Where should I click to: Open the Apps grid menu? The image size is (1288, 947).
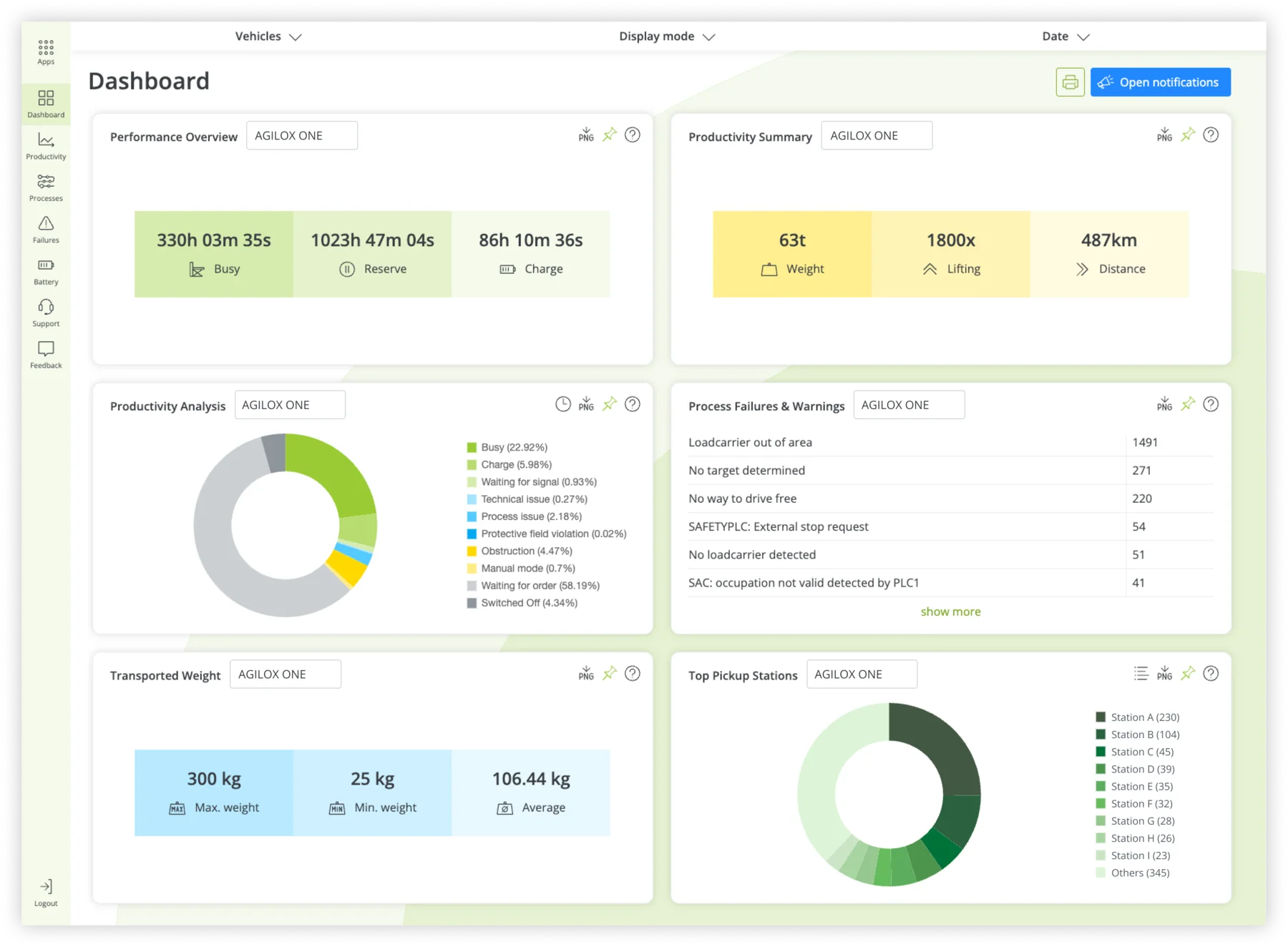(46, 52)
